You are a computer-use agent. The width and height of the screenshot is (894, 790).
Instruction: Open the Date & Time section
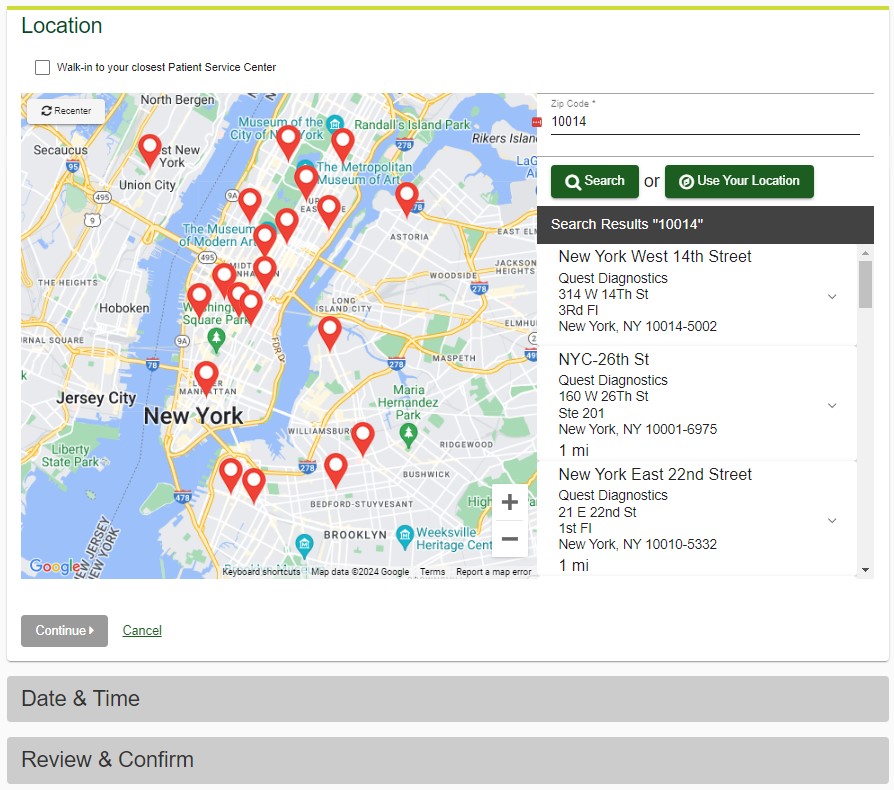coord(448,698)
